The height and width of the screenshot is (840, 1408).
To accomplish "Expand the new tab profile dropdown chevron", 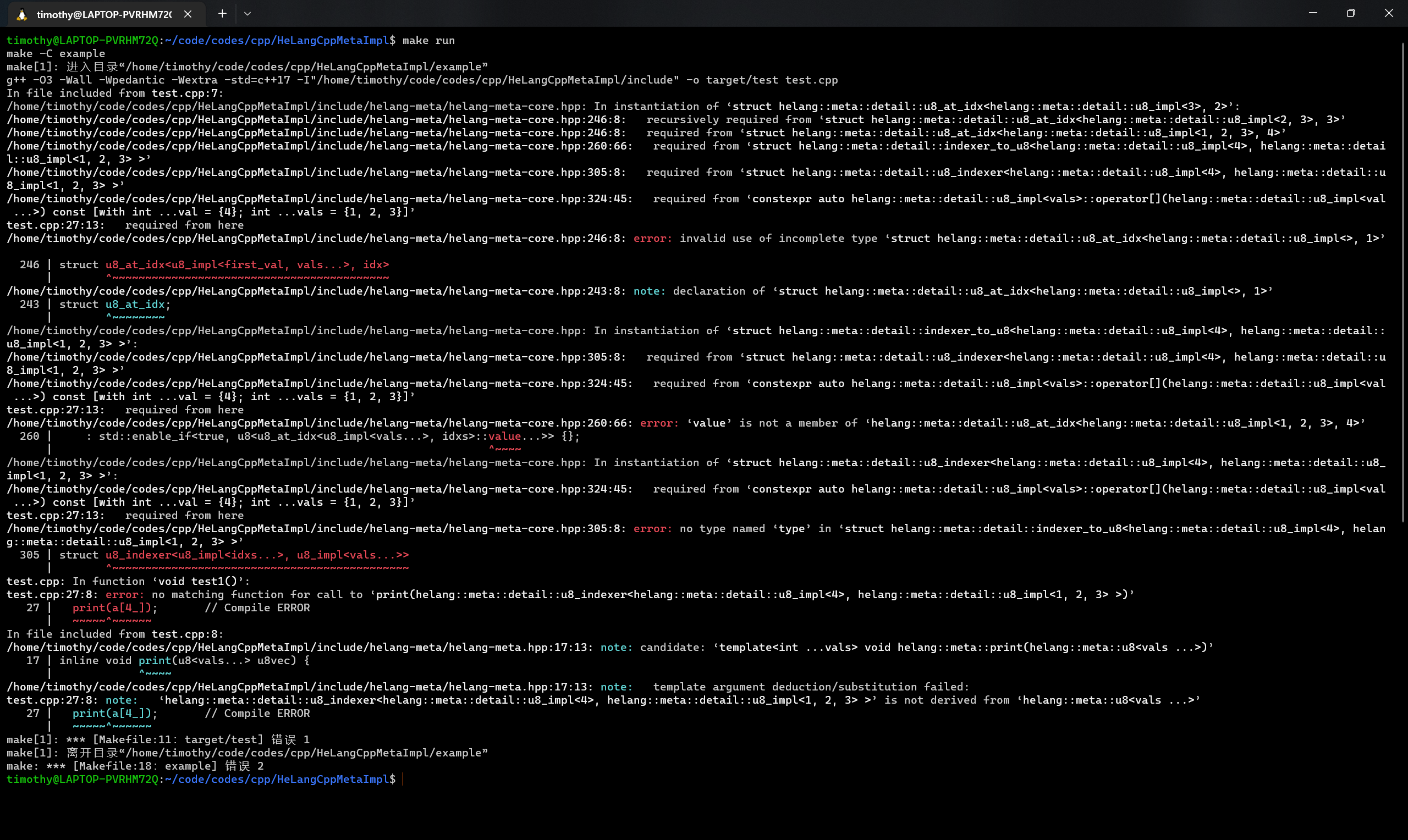I will click(248, 14).
